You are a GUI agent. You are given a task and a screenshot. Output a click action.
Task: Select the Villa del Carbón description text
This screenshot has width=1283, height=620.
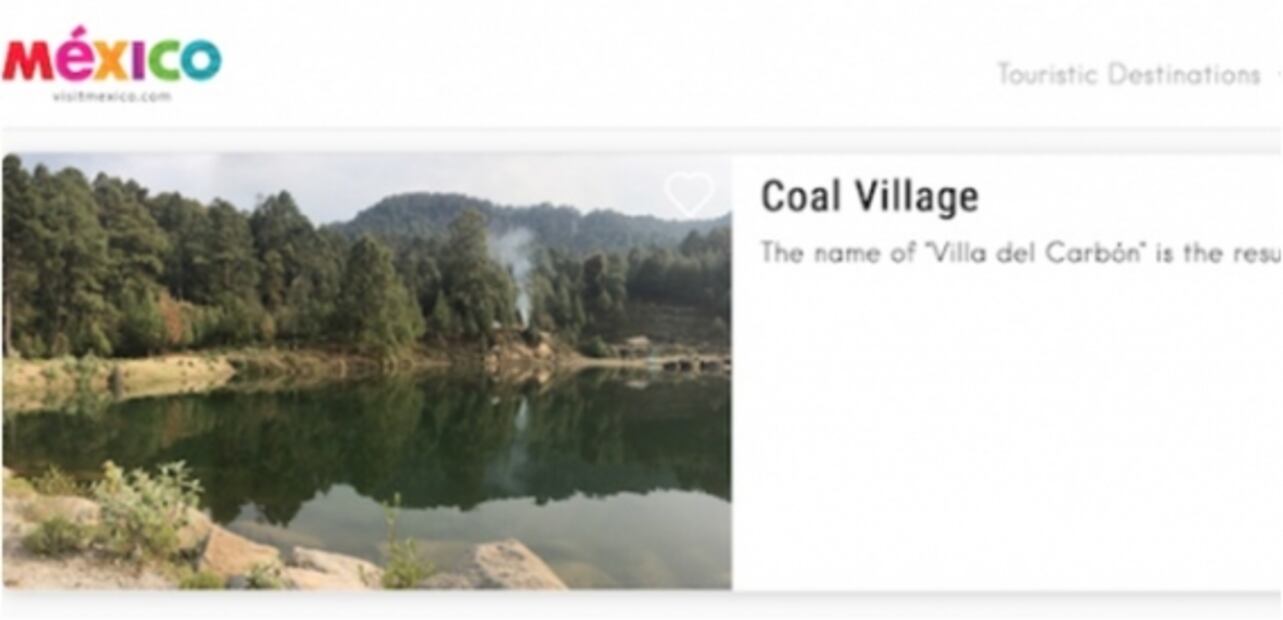(1020, 252)
